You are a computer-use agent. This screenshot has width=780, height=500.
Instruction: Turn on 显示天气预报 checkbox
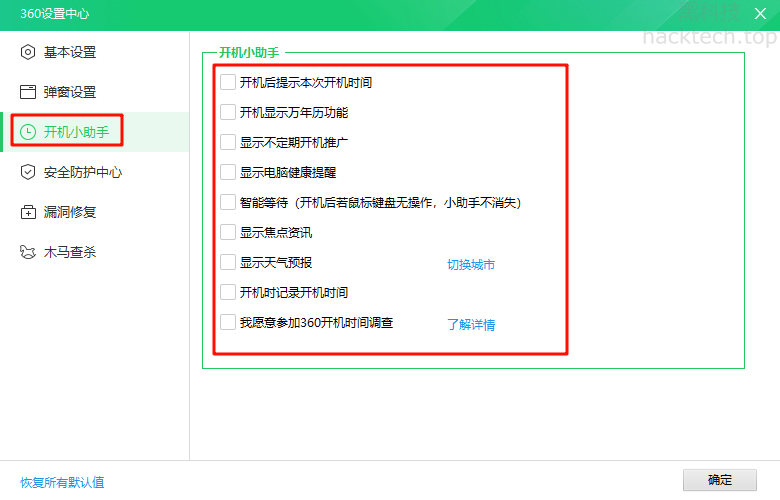pos(228,262)
